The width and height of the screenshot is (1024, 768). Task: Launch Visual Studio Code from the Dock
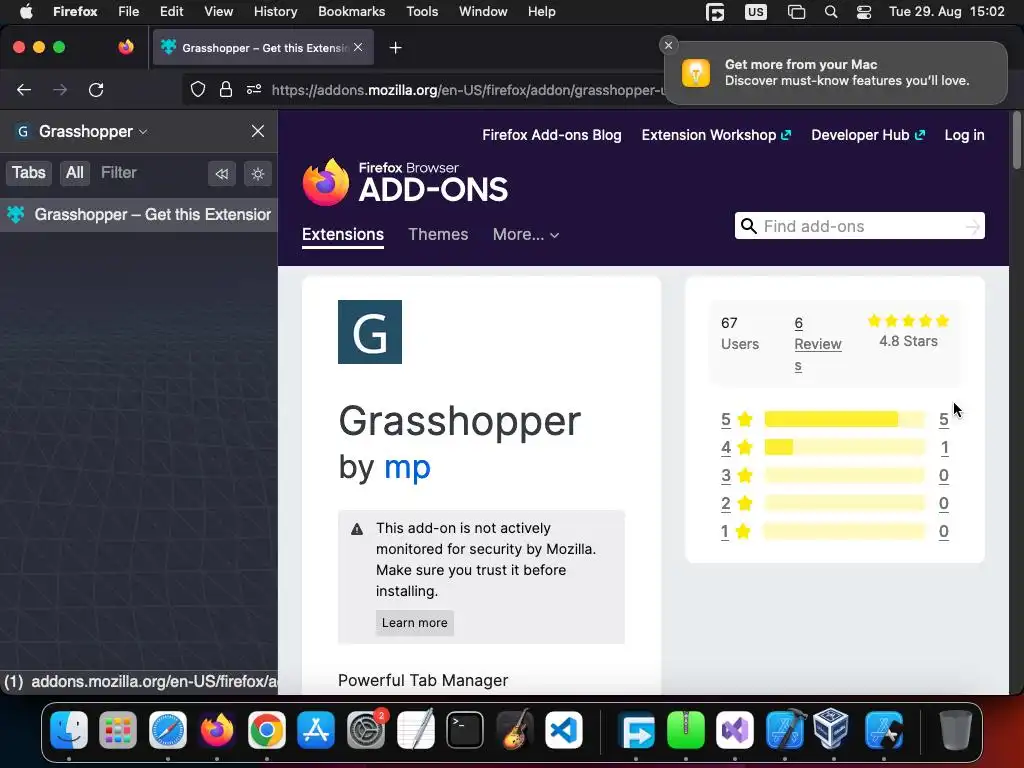[564, 729]
